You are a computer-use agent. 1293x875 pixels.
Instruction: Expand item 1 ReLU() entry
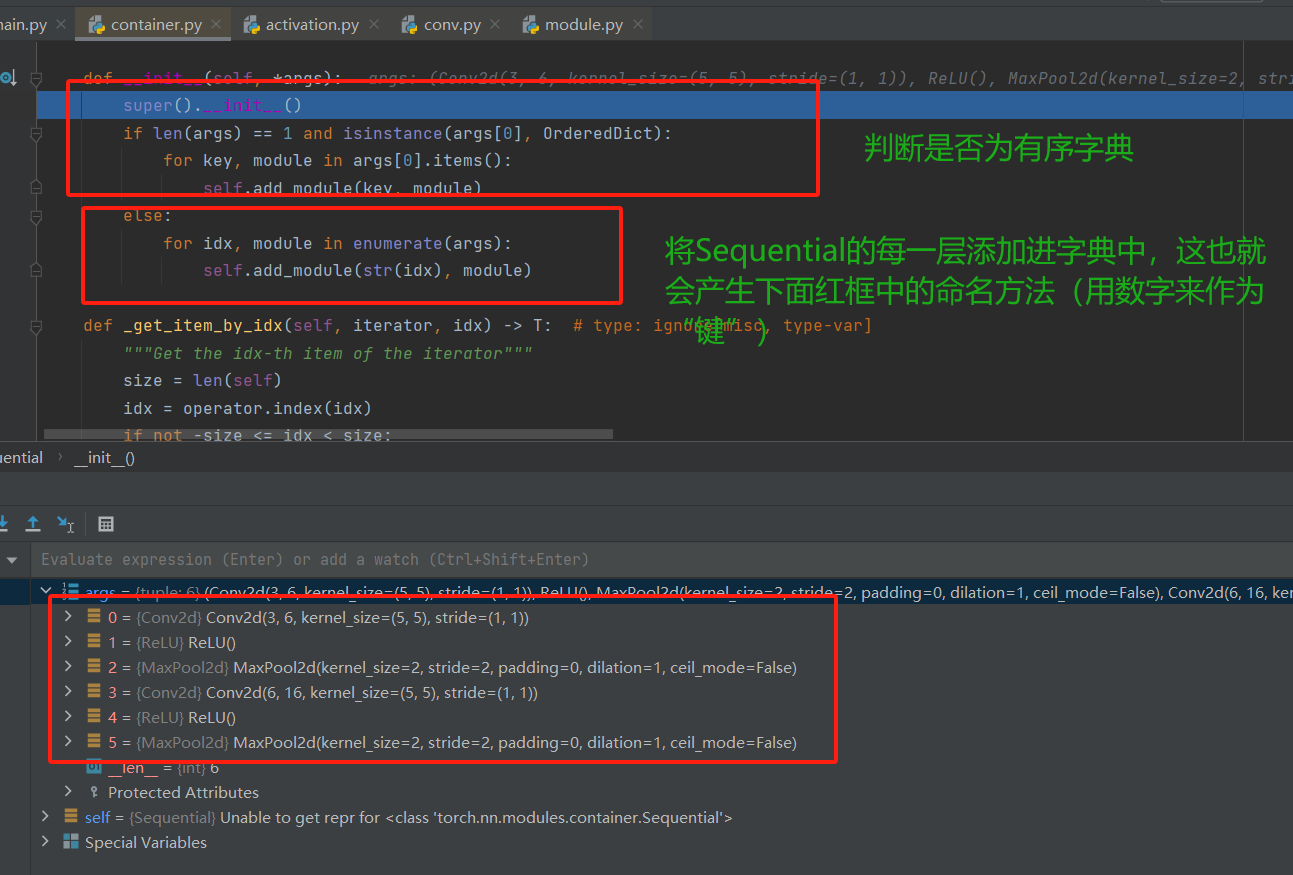68,642
